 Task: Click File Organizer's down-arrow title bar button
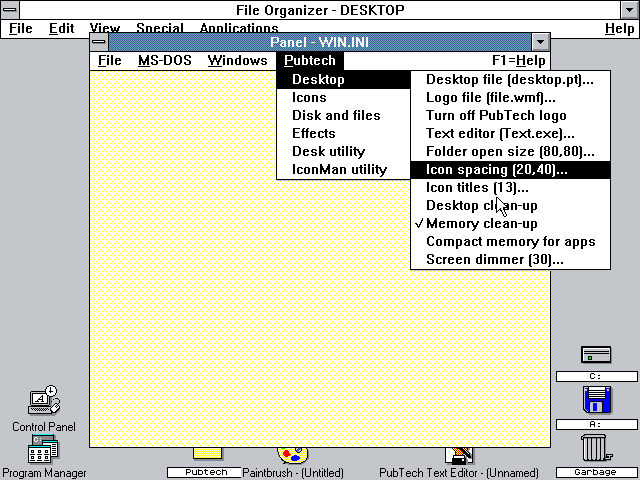click(630, 9)
